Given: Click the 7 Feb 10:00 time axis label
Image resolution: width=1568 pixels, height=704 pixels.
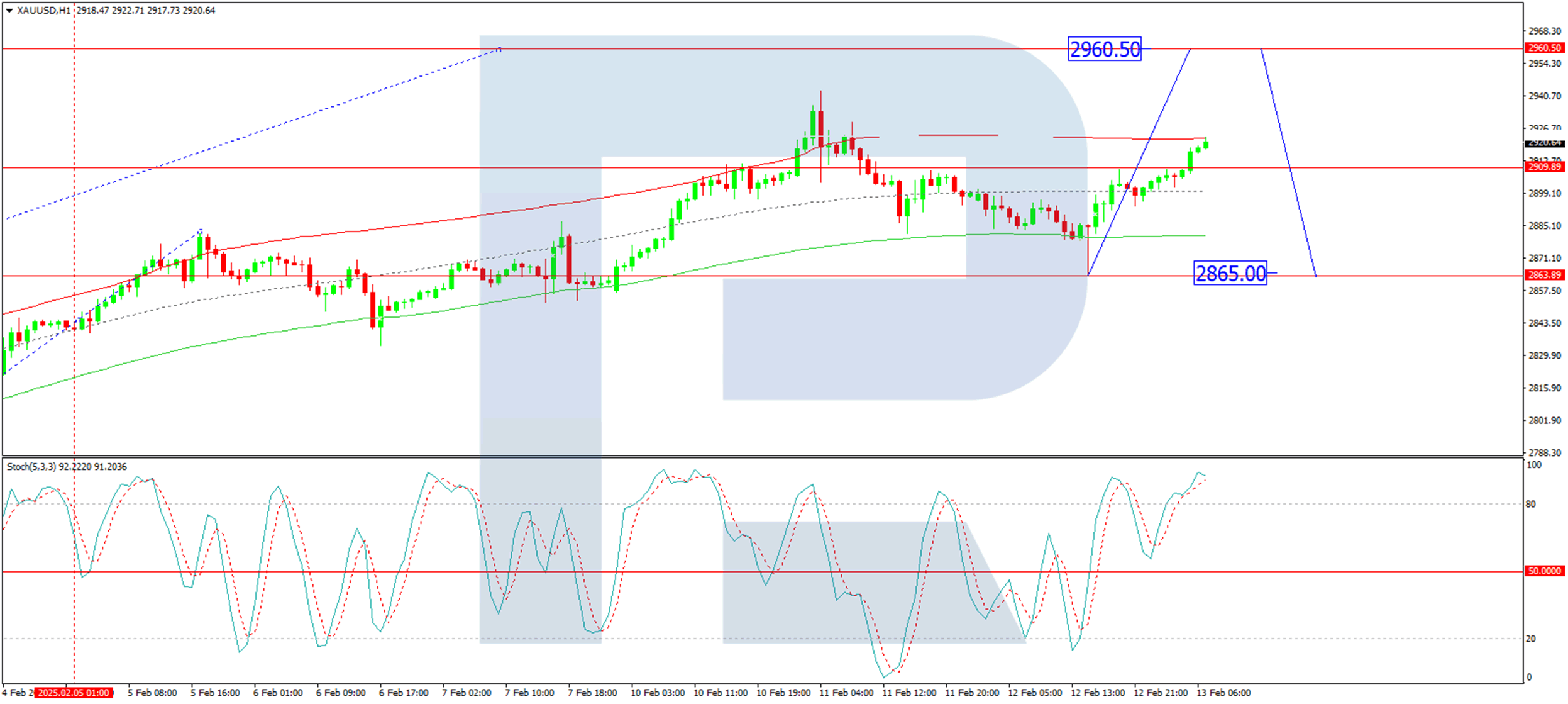Looking at the screenshot, I should [529, 693].
